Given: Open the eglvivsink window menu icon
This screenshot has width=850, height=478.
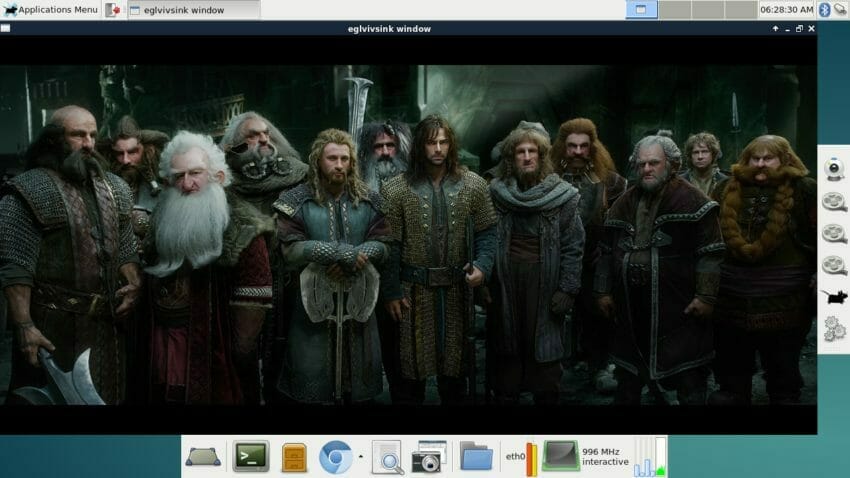Looking at the screenshot, I should coord(5,29).
